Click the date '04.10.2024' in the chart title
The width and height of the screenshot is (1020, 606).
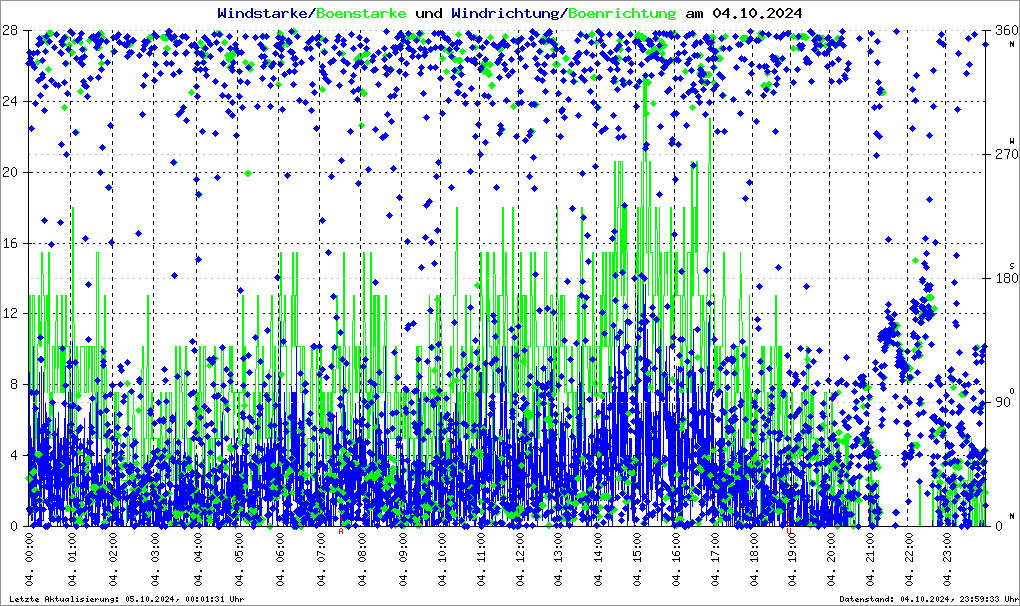757,13
